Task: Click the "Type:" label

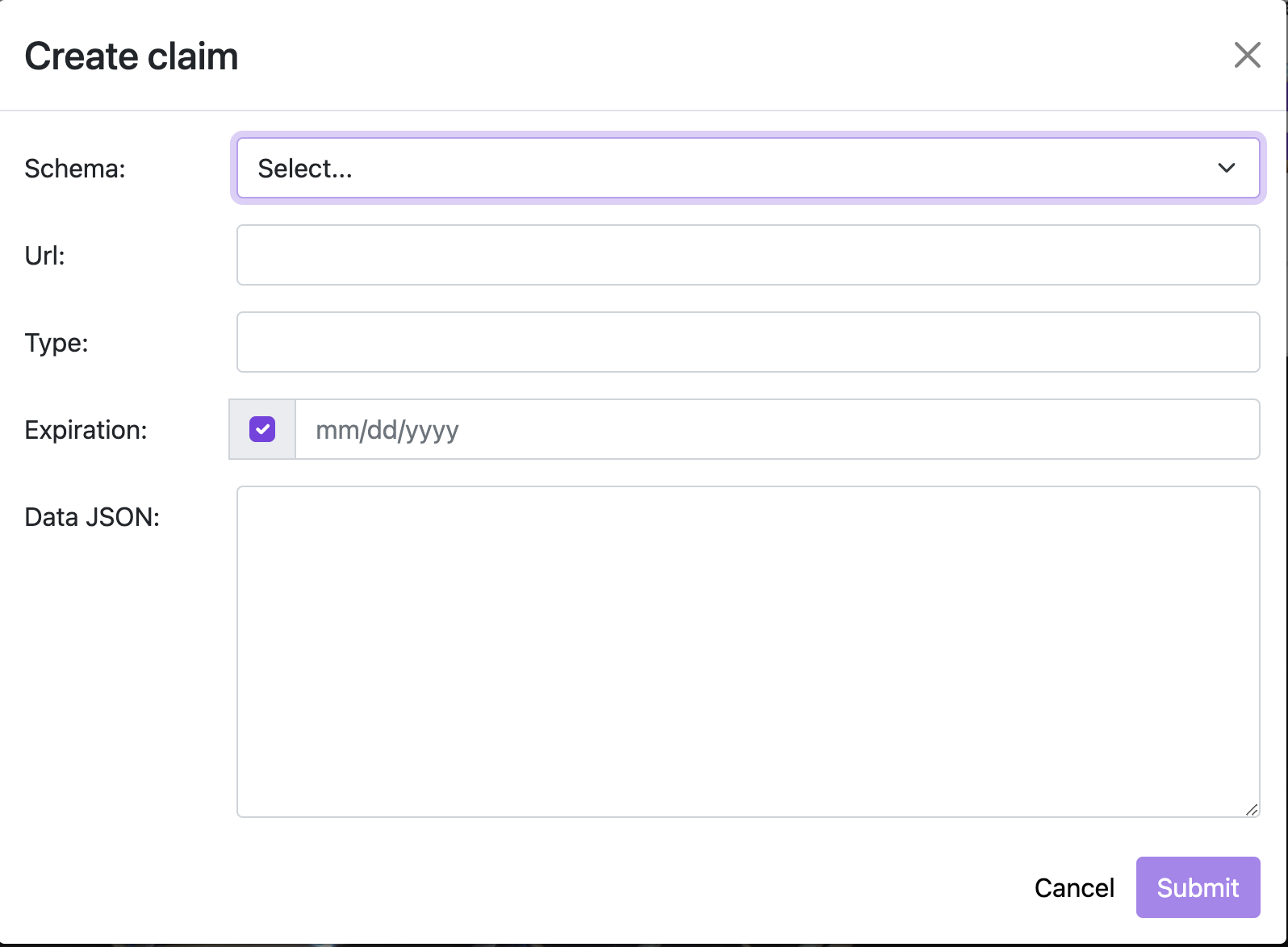Action: pos(56,342)
